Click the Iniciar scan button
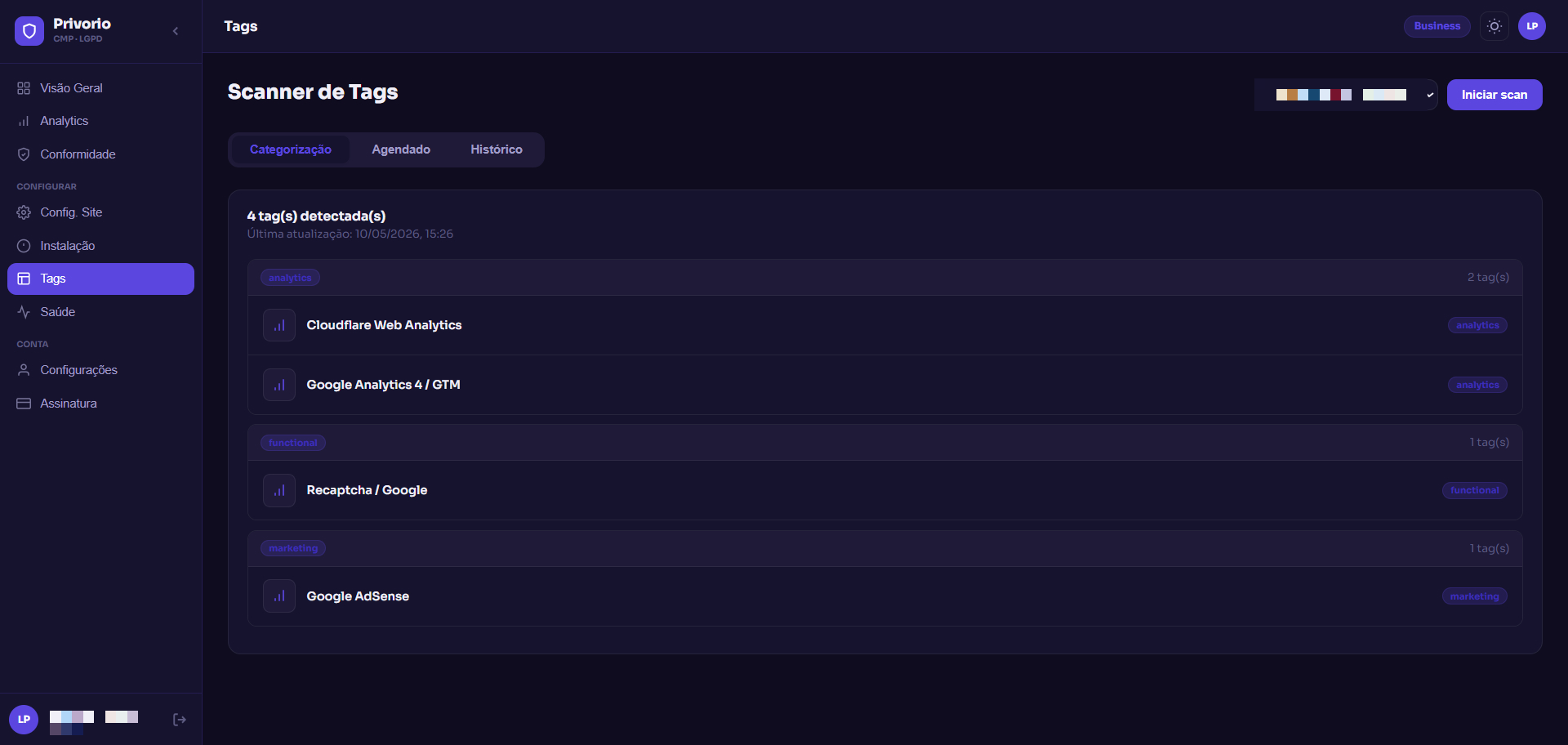1568x745 pixels. pos(1494,95)
